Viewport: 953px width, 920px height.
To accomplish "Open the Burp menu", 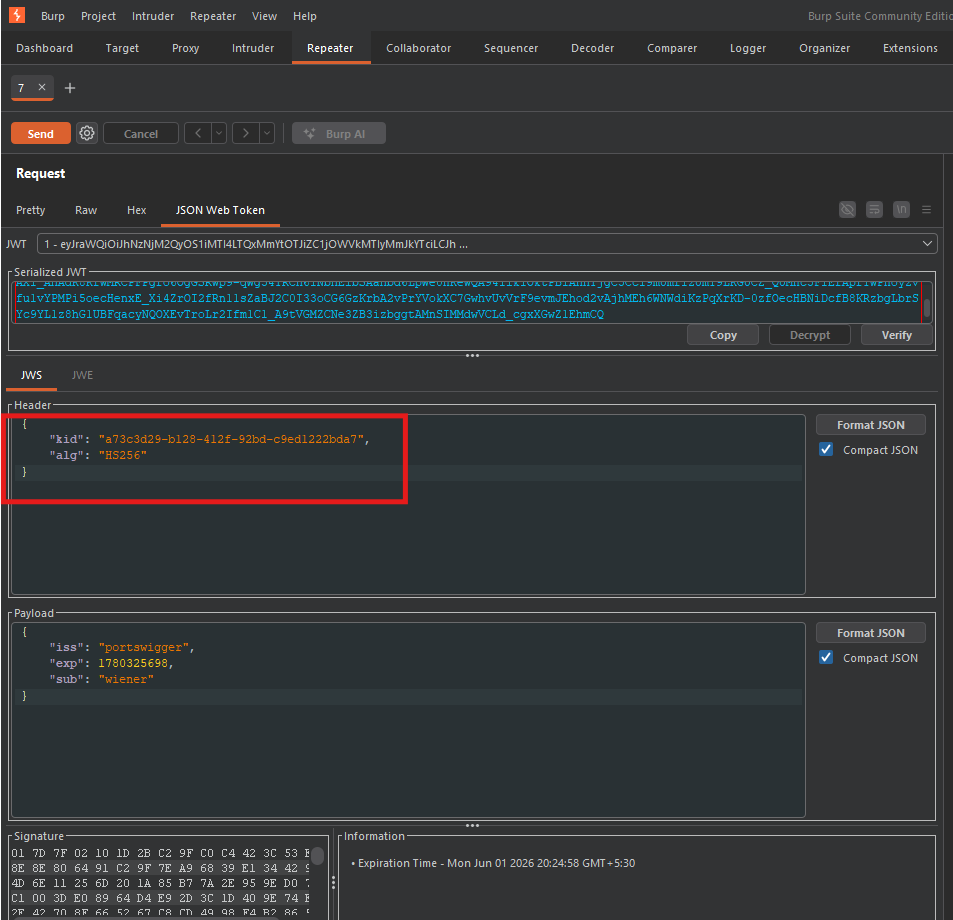I will click(53, 16).
